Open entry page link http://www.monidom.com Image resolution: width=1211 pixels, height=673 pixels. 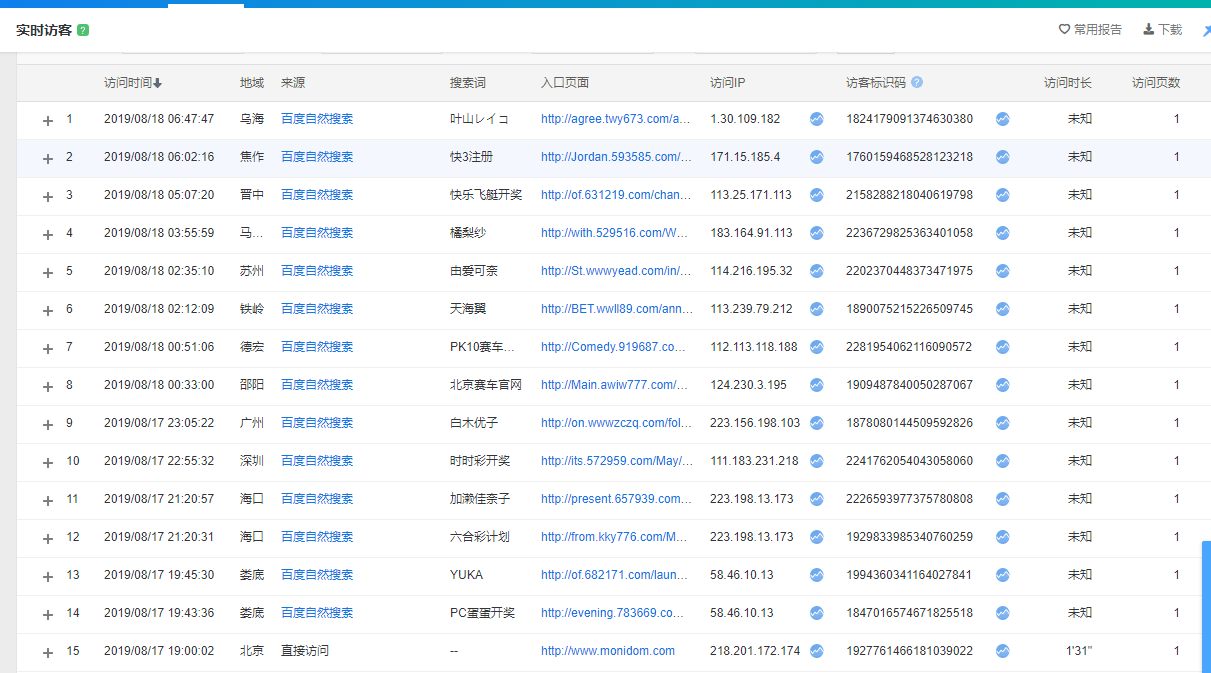(x=608, y=651)
